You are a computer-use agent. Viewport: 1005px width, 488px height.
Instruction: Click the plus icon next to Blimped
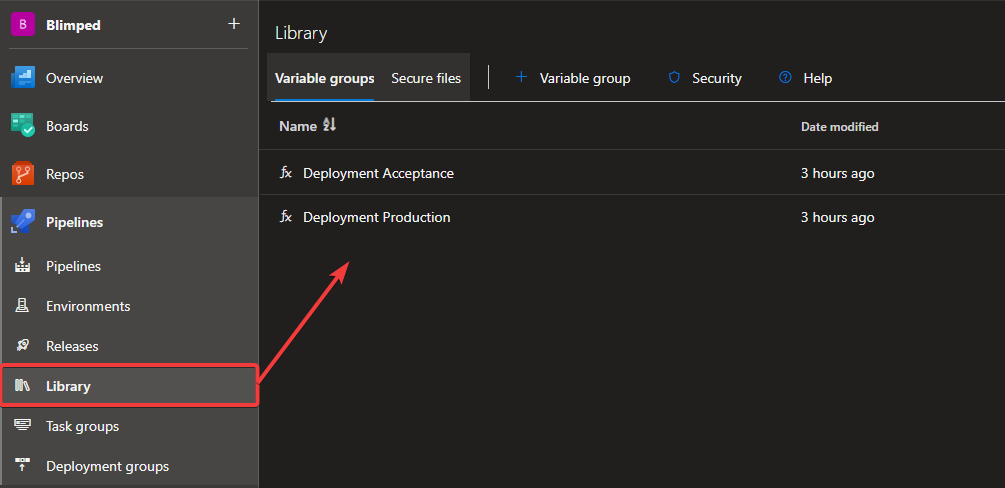tap(234, 24)
